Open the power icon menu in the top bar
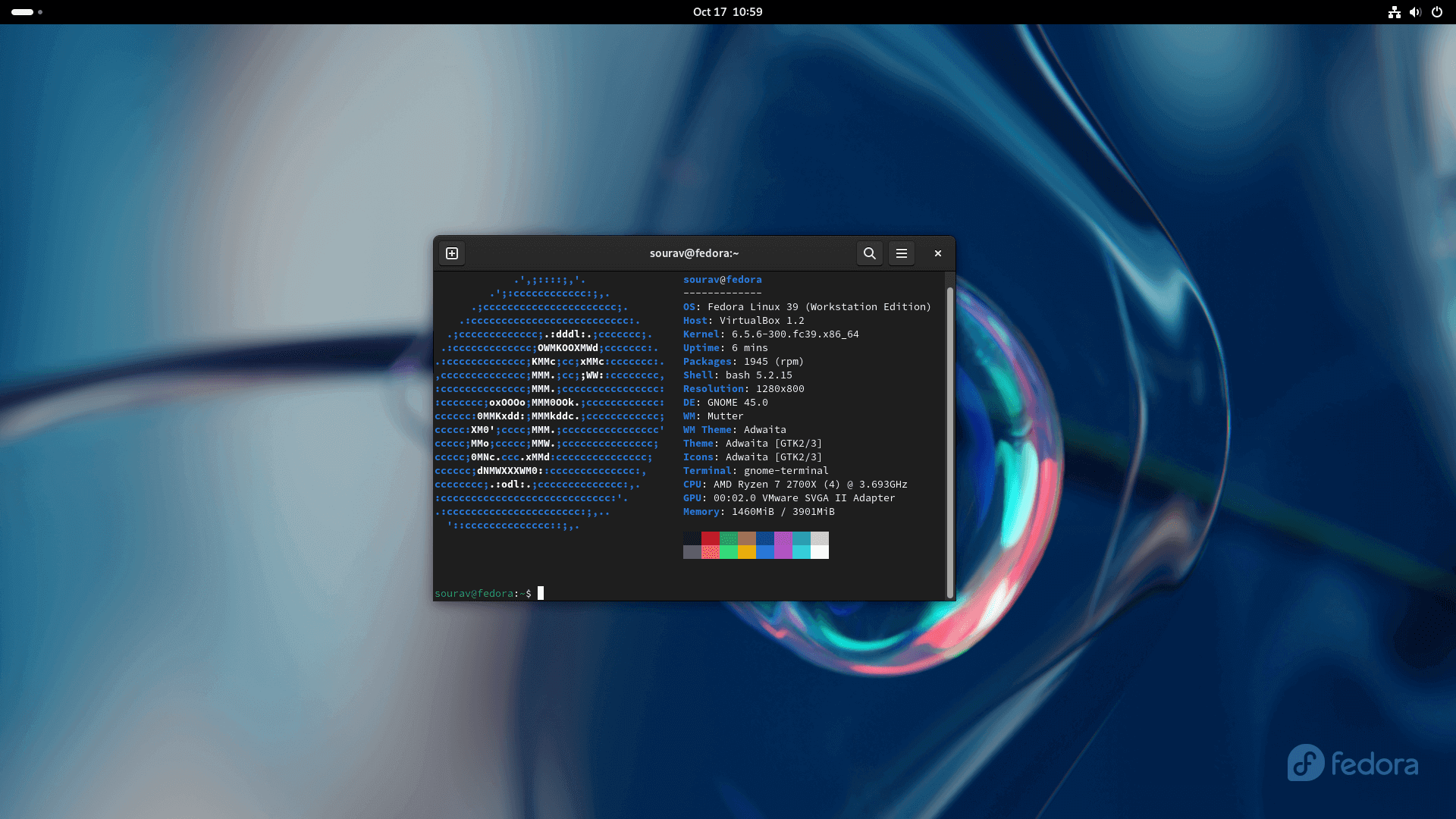 1437,12
